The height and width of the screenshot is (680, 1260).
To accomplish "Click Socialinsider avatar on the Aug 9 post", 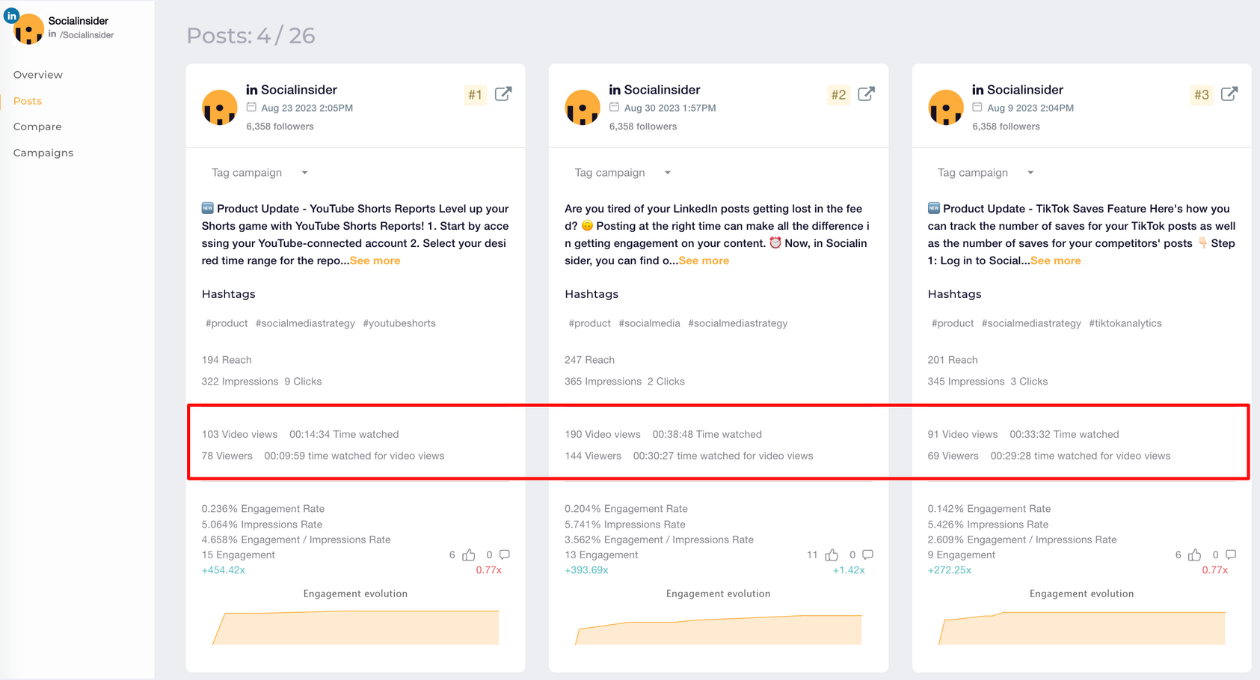I will (x=946, y=107).
